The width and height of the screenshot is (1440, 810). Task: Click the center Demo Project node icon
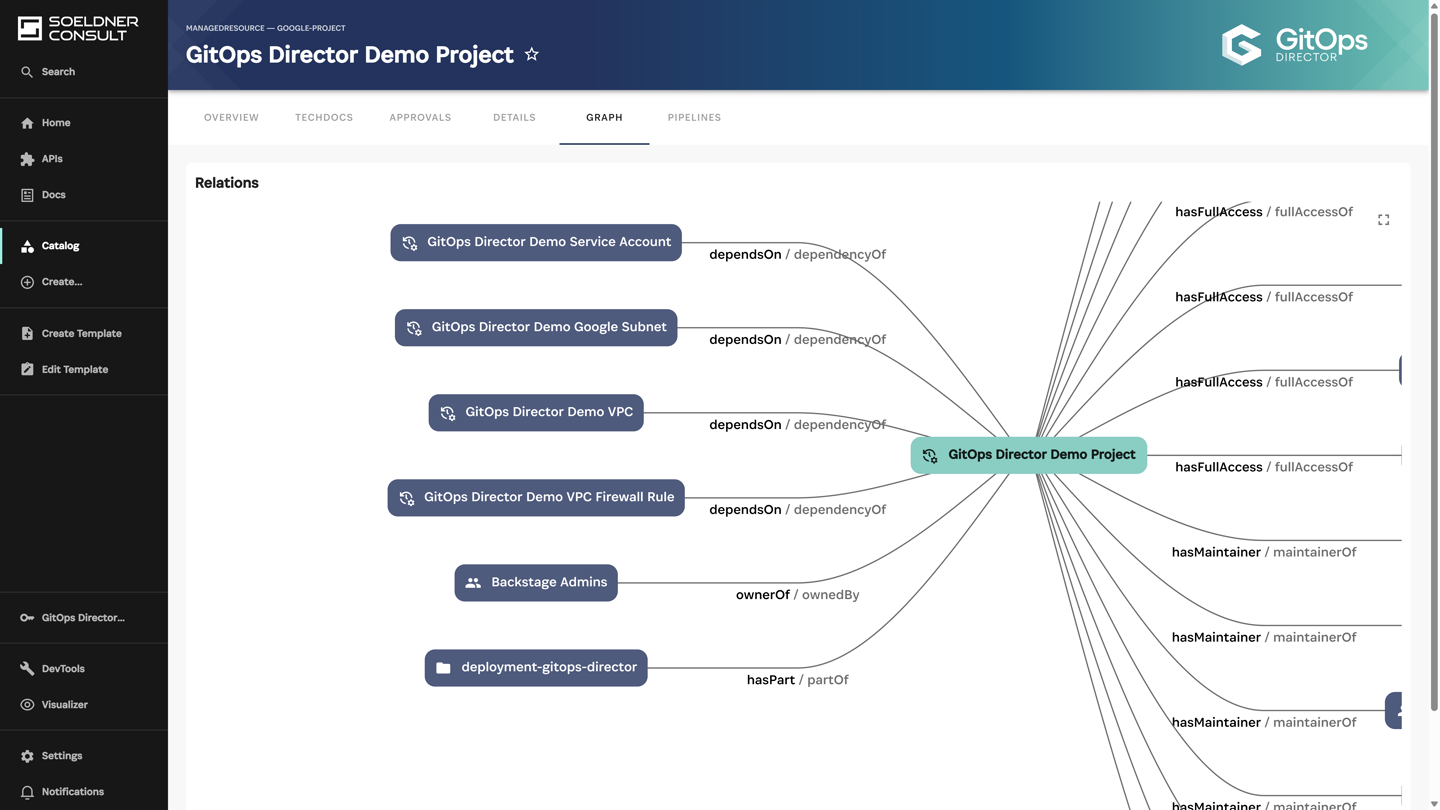pyautogui.click(x=930, y=456)
